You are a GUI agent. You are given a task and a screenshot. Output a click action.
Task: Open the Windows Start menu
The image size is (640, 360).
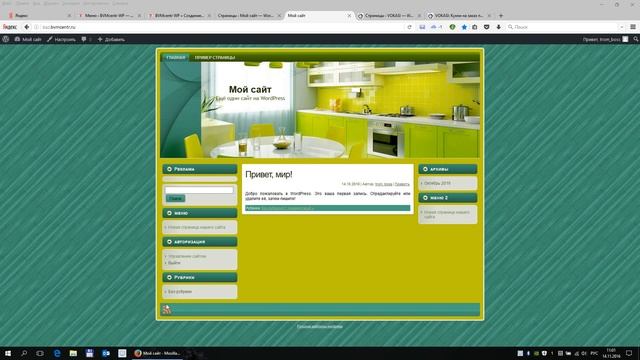(x=7, y=353)
